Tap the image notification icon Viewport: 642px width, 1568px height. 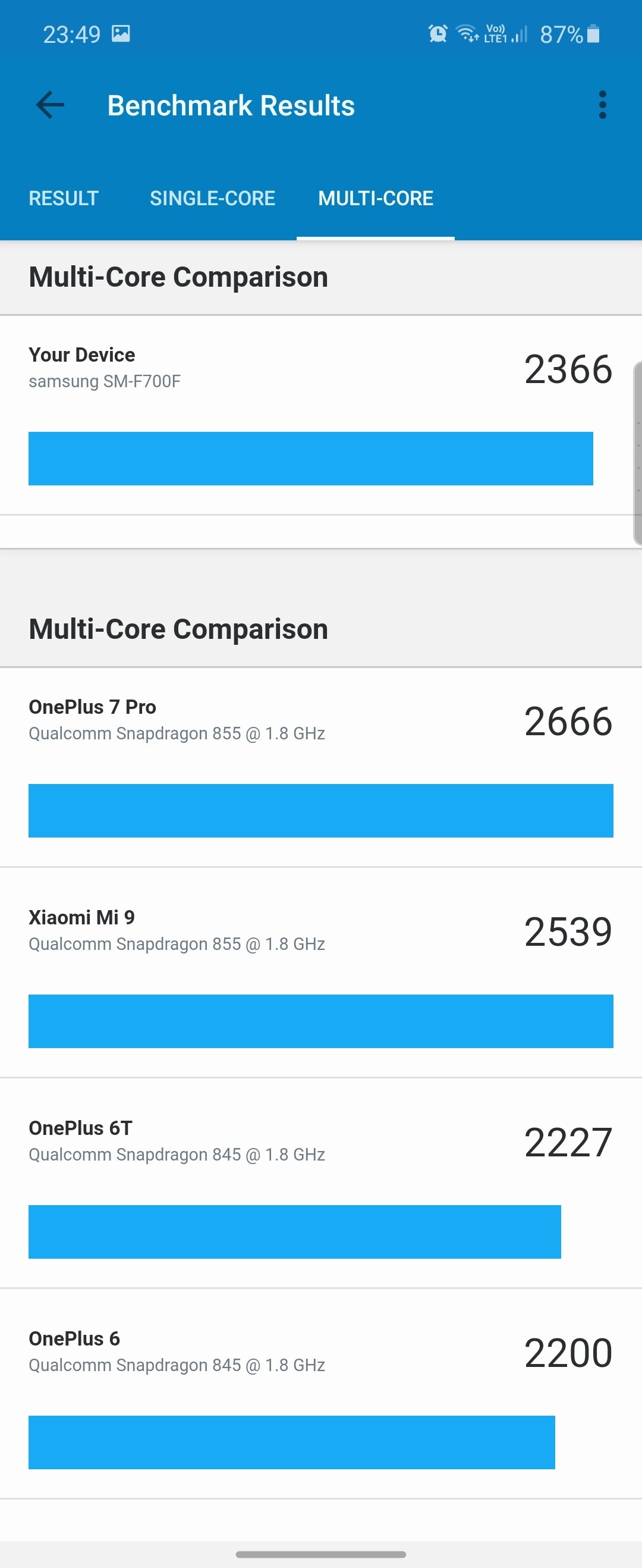click(x=121, y=33)
